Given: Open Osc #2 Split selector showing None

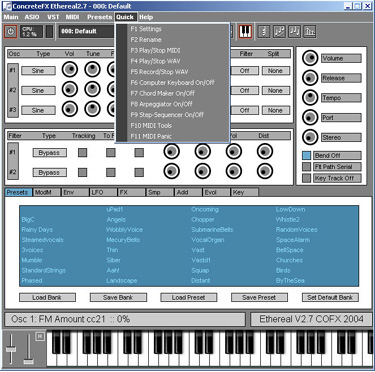Looking at the screenshot, I should [276, 90].
